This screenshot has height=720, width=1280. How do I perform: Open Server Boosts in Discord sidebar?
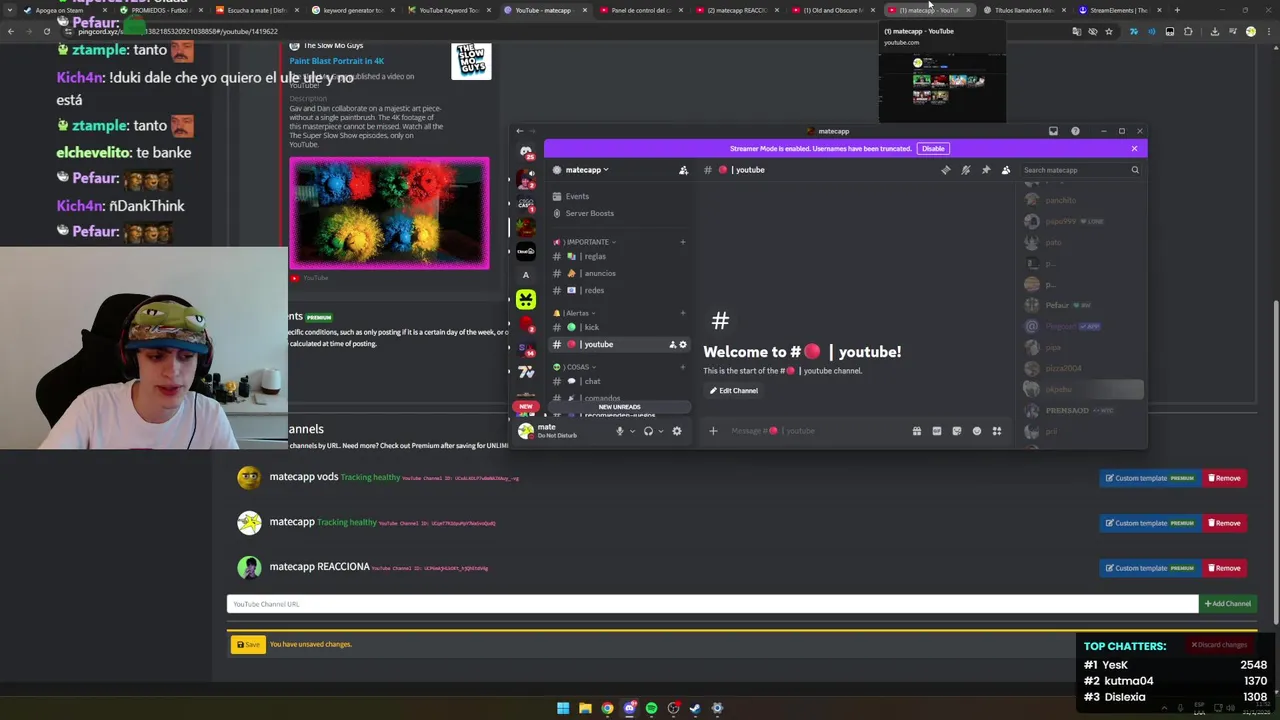[619, 213]
